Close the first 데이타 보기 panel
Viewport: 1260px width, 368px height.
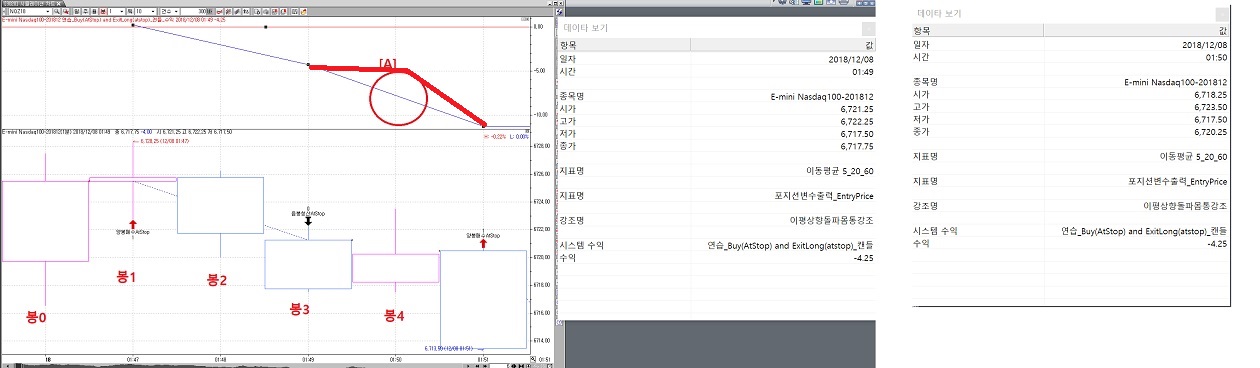(x=868, y=28)
